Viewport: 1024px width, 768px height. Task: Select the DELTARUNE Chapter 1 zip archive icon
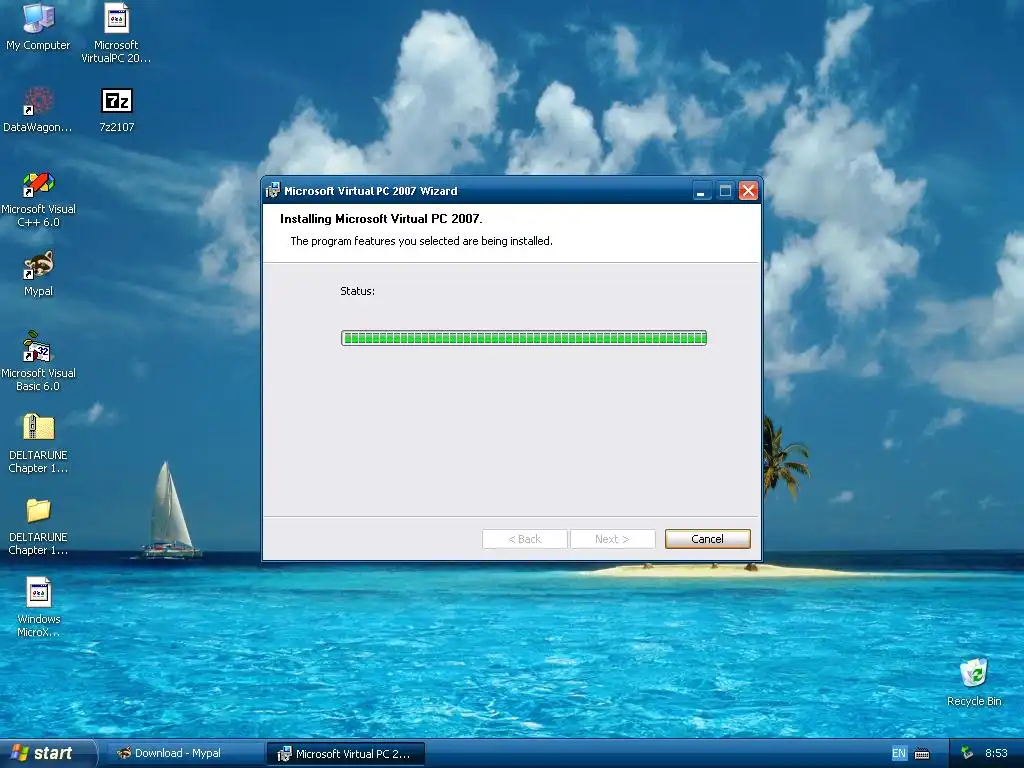(39, 444)
